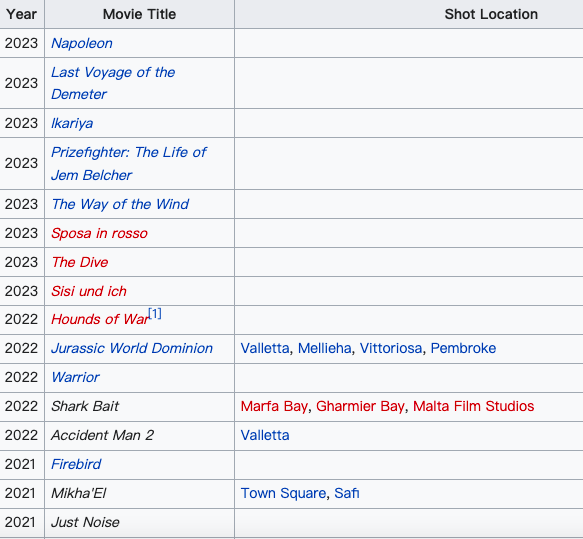Click the Year column header
The height and width of the screenshot is (539, 583).
(22, 14)
